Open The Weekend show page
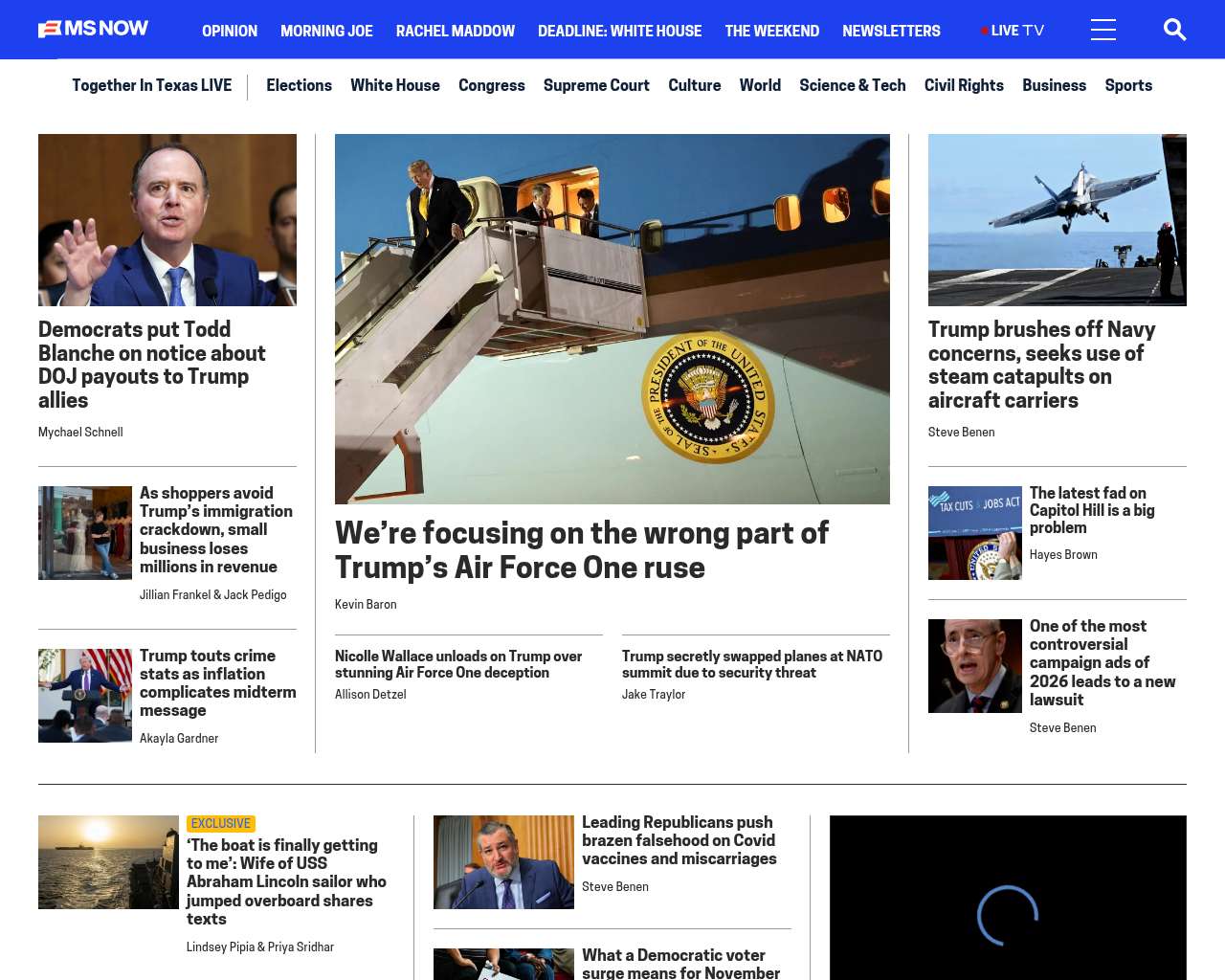Viewport: 1225px width, 980px height. coord(771,31)
